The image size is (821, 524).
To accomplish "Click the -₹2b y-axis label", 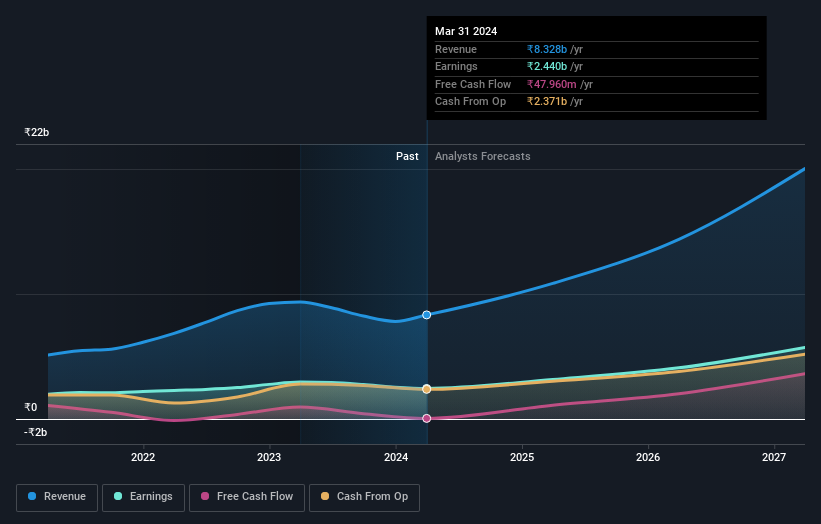I will click(x=36, y=432).
